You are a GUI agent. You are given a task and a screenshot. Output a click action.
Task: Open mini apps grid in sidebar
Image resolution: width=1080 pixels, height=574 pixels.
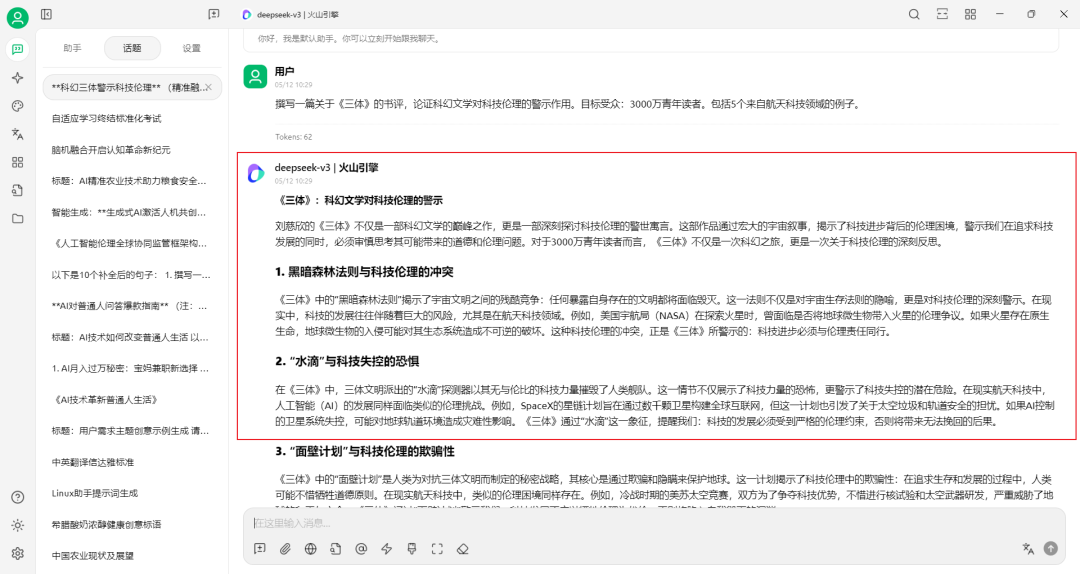pos(17,163)
